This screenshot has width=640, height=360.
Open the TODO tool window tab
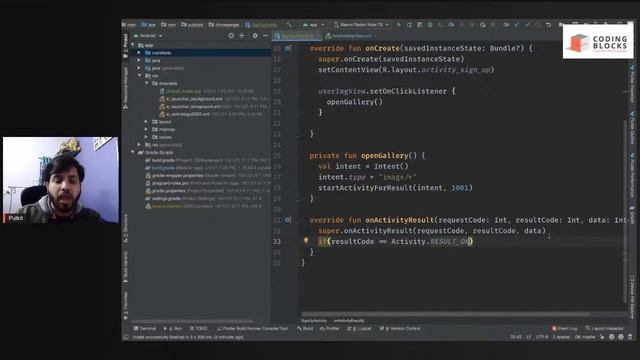pos(199,328)
